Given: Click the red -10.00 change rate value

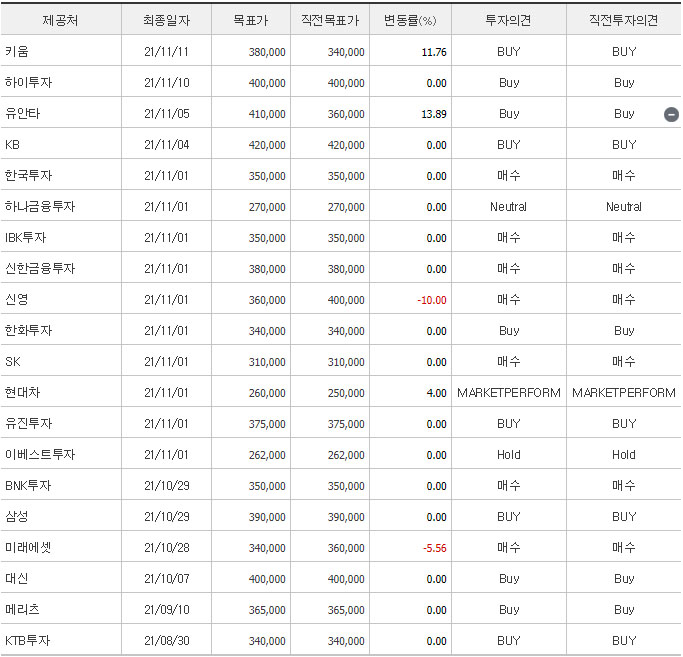Looking at the screenshot, I should coord(432,300).
